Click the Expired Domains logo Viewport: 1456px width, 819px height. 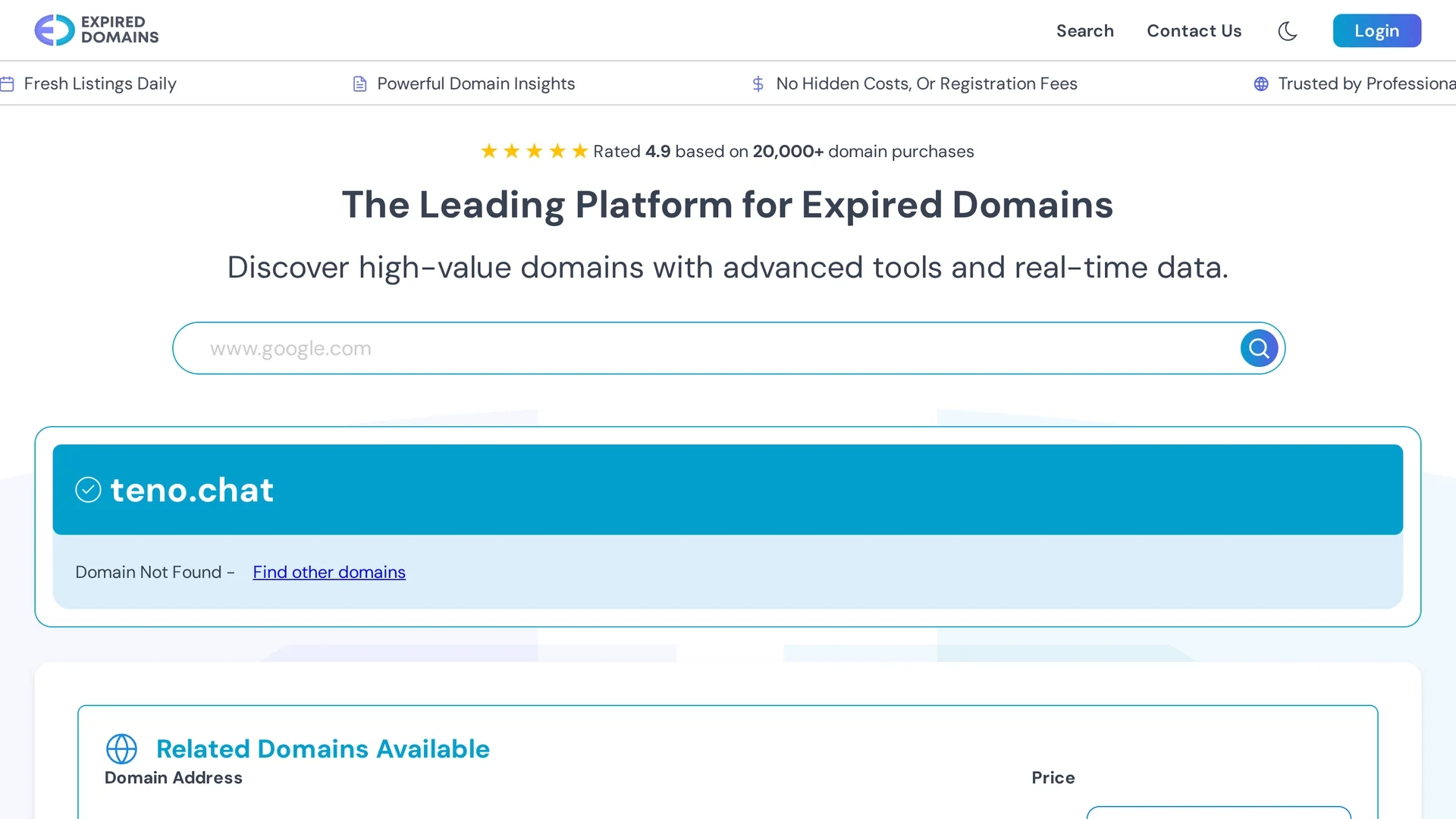(x=96, y=30)
